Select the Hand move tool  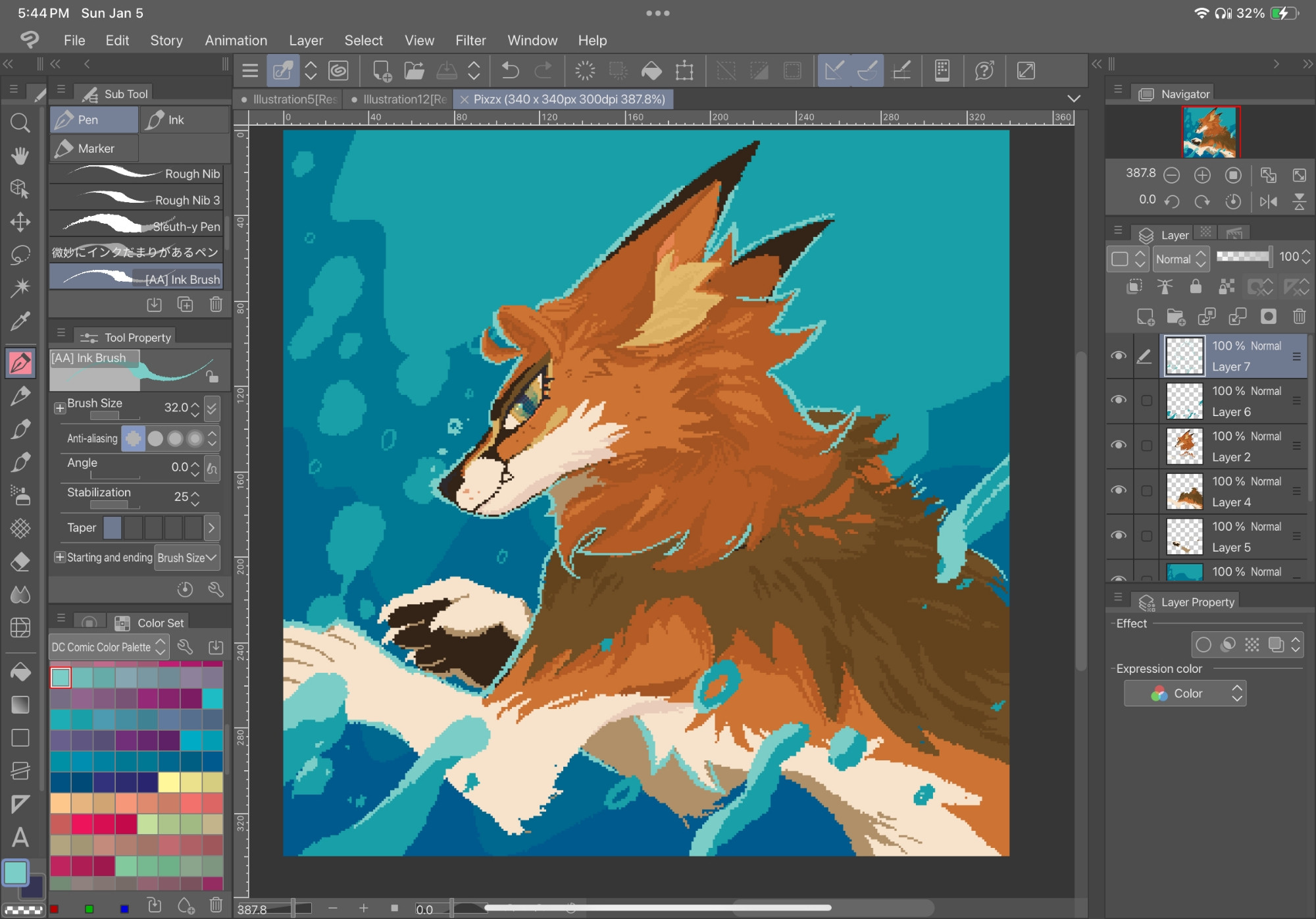coord(20,156)
